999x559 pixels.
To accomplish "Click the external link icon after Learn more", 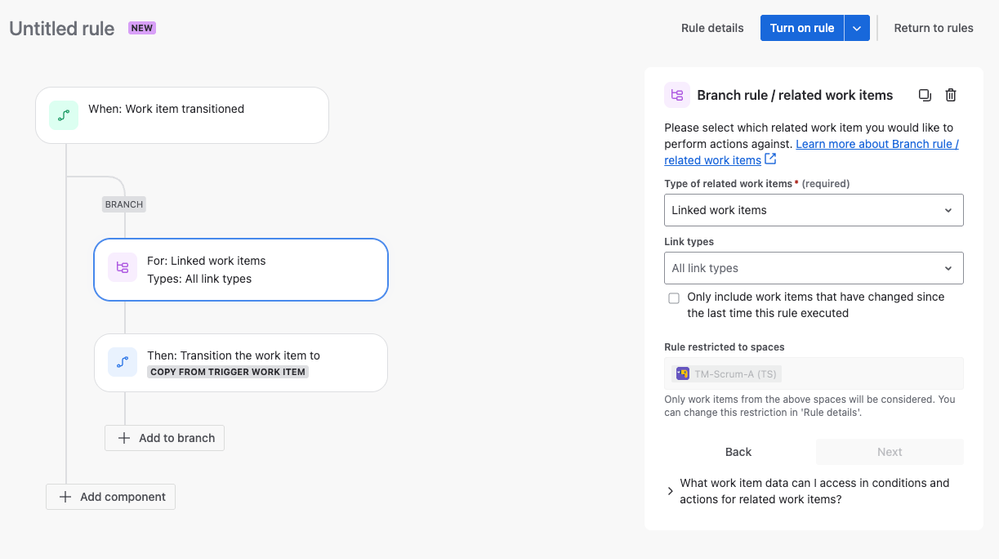I will tap(770, 159).
